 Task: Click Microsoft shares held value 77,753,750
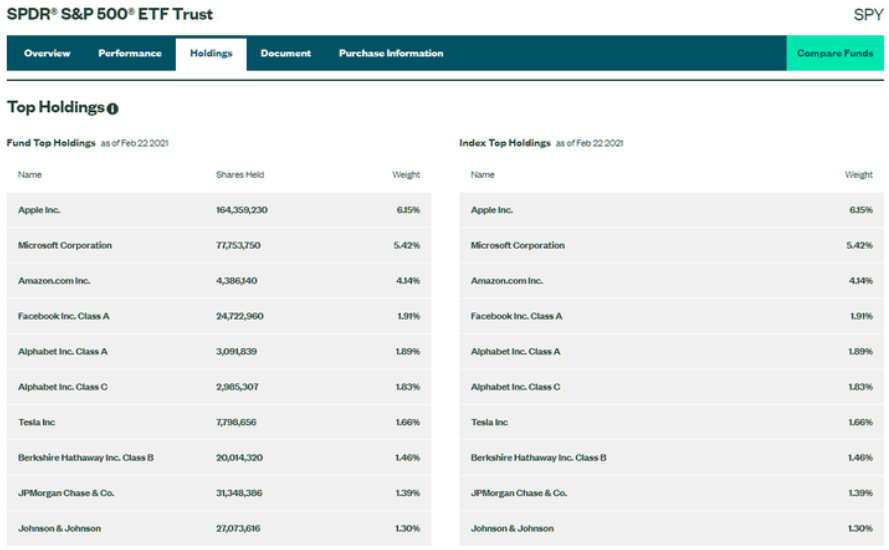[x=238, y=246]
